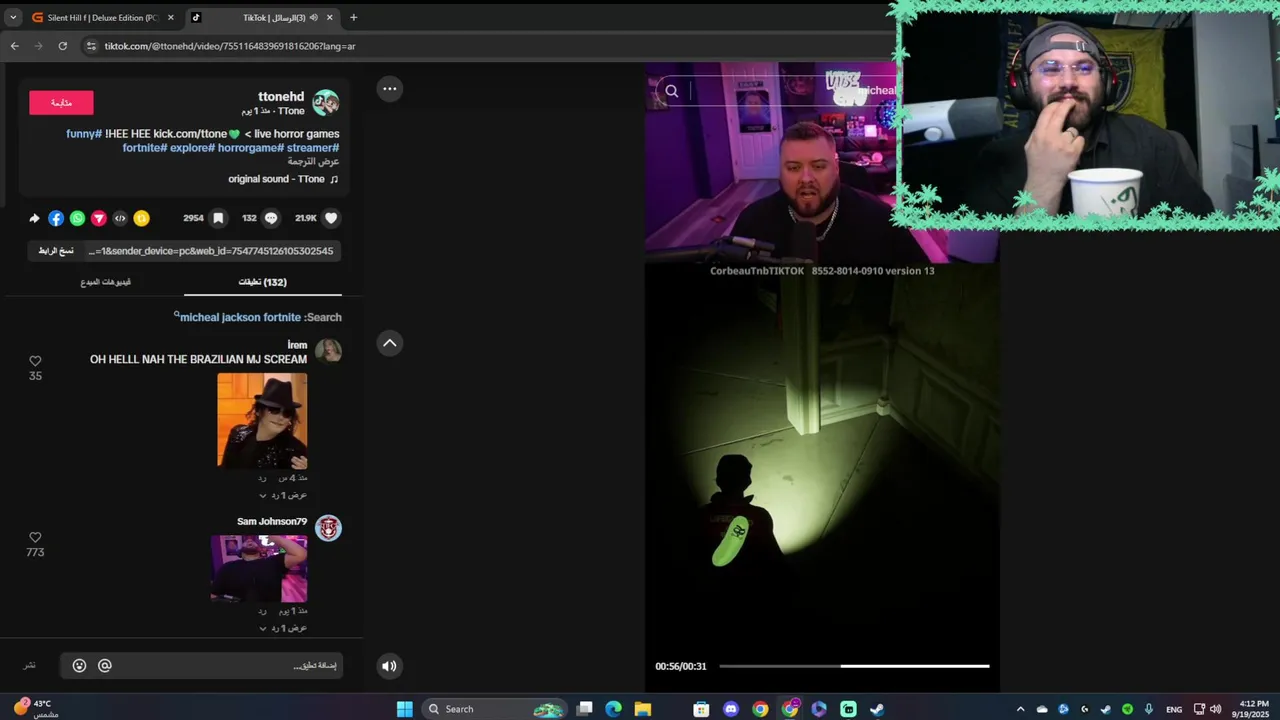
Task: Send to friends via red paper-plane icon
Action: point(99,218)
